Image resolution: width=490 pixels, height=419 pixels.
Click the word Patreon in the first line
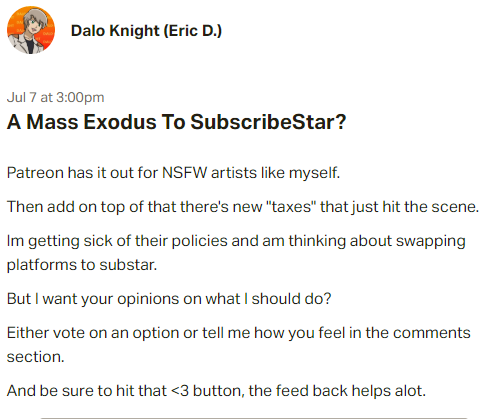[x=35, y=173]
